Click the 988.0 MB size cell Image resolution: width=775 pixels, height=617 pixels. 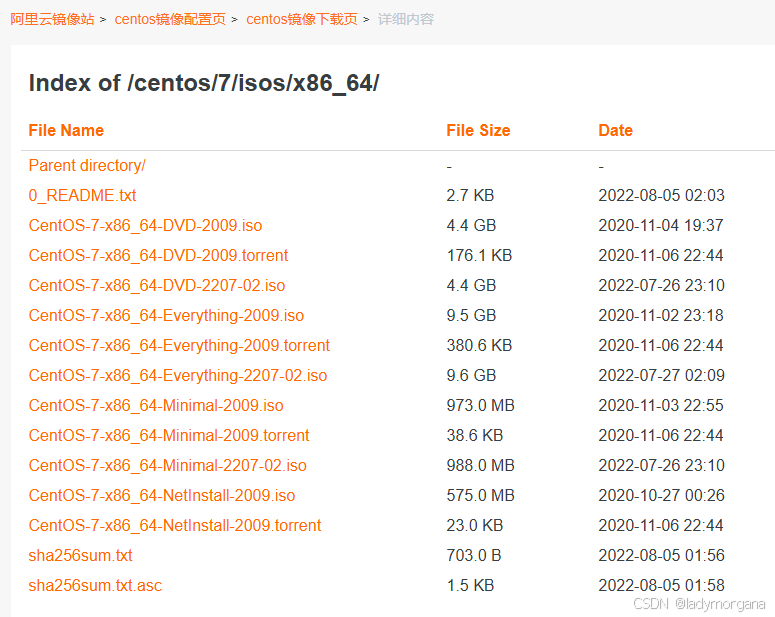pyautogui.click(x=481, y=465)
